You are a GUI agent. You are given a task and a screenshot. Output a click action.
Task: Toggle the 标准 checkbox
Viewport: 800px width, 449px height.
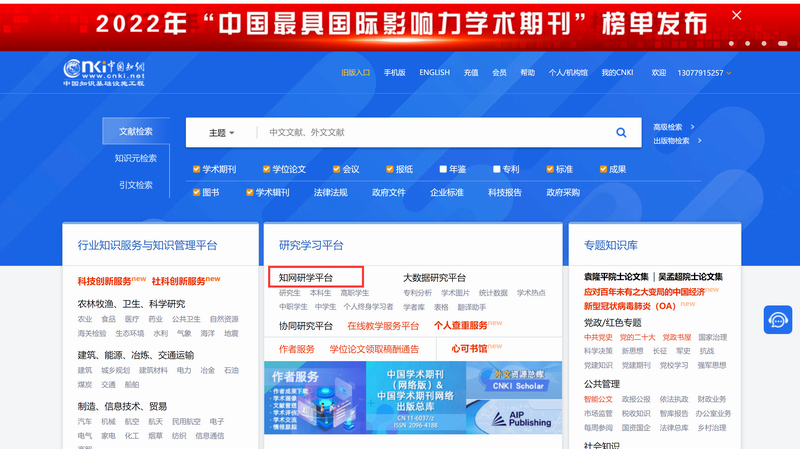(549, 169)
